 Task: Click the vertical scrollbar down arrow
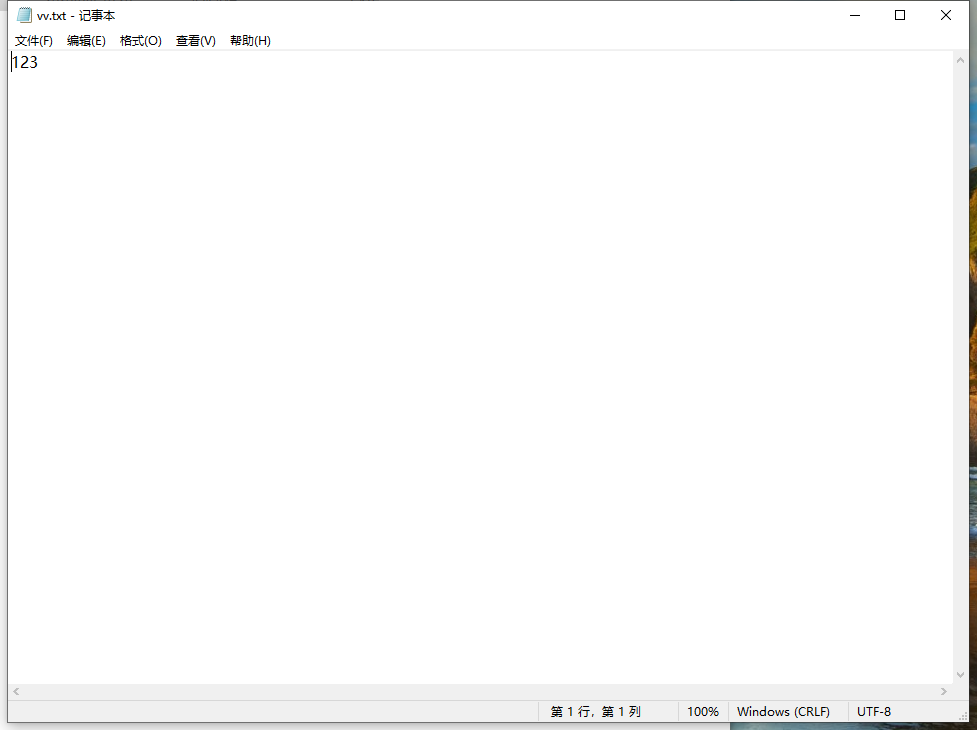(961, 676)
